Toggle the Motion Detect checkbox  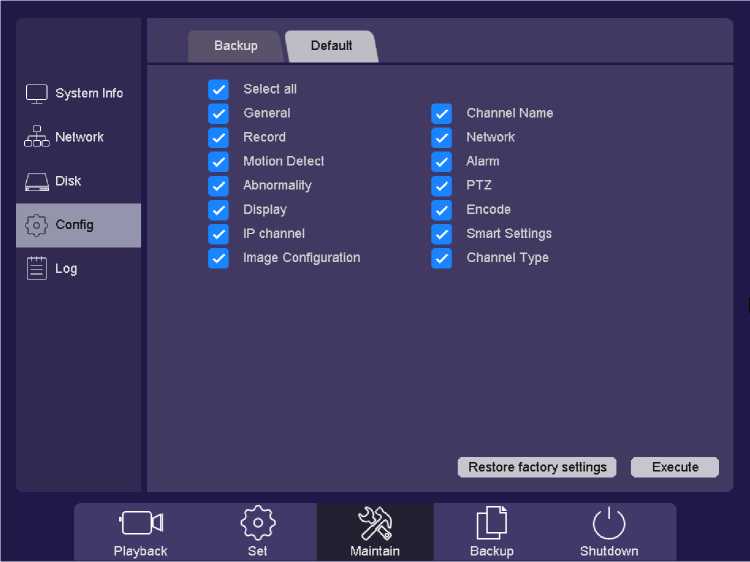(x=218, y=161)
